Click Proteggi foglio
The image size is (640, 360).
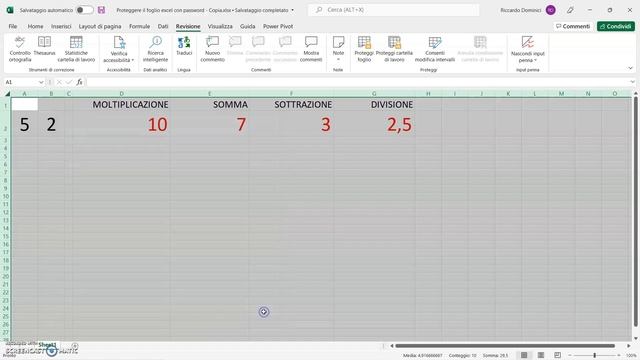click(x=364, y=49)
